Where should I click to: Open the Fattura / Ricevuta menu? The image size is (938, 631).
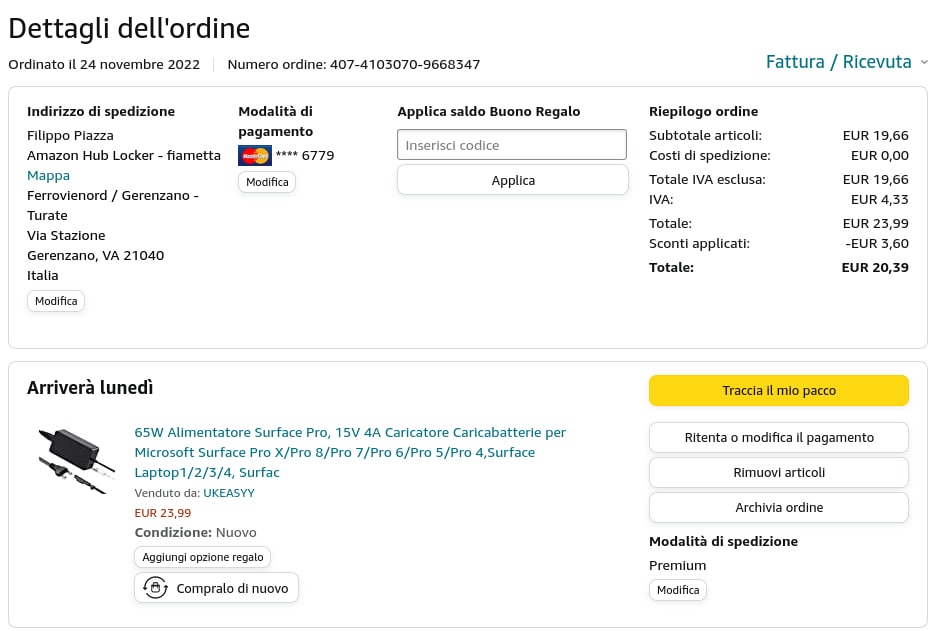coord(838,62)
